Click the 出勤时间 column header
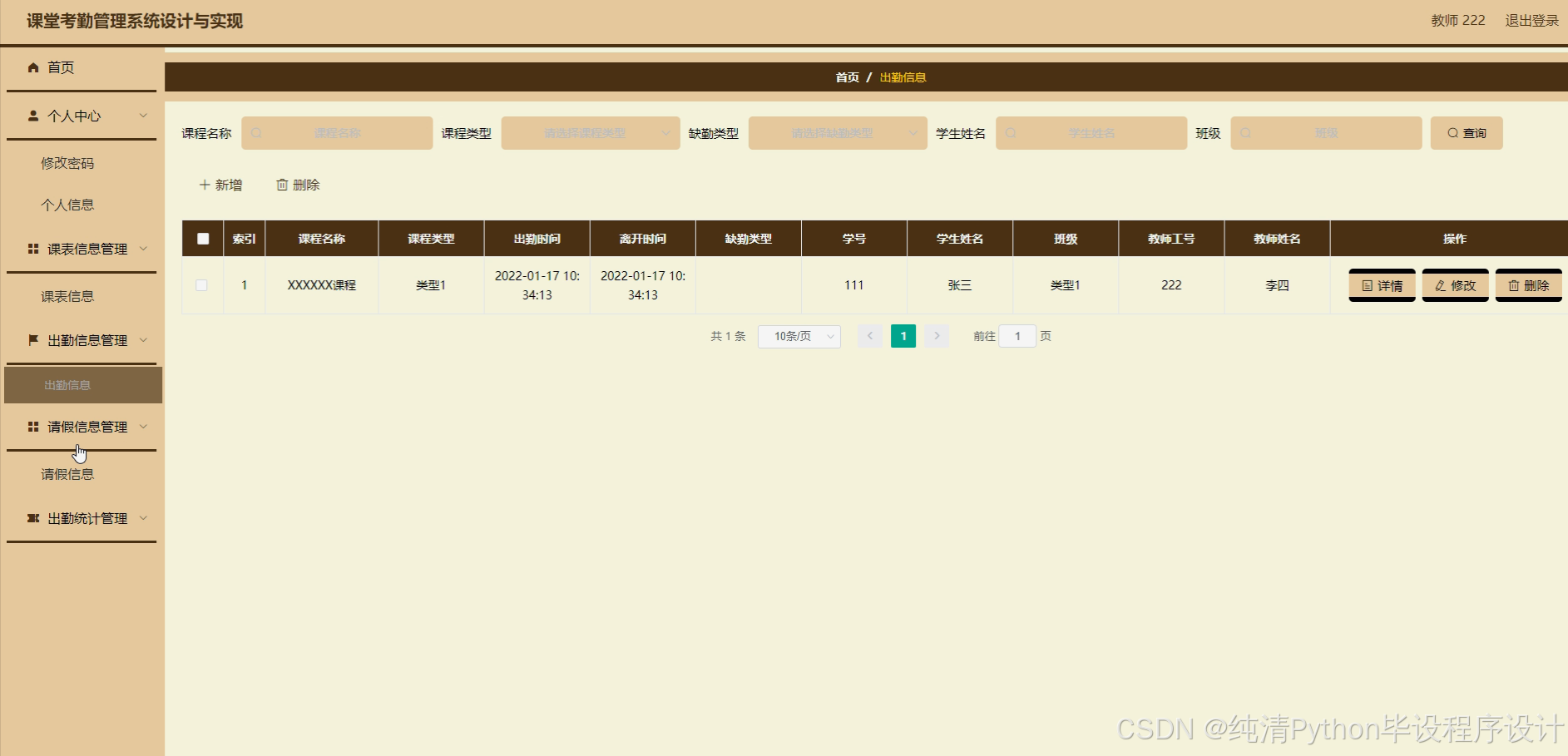 pyautogui.click(x=537, y=239)
